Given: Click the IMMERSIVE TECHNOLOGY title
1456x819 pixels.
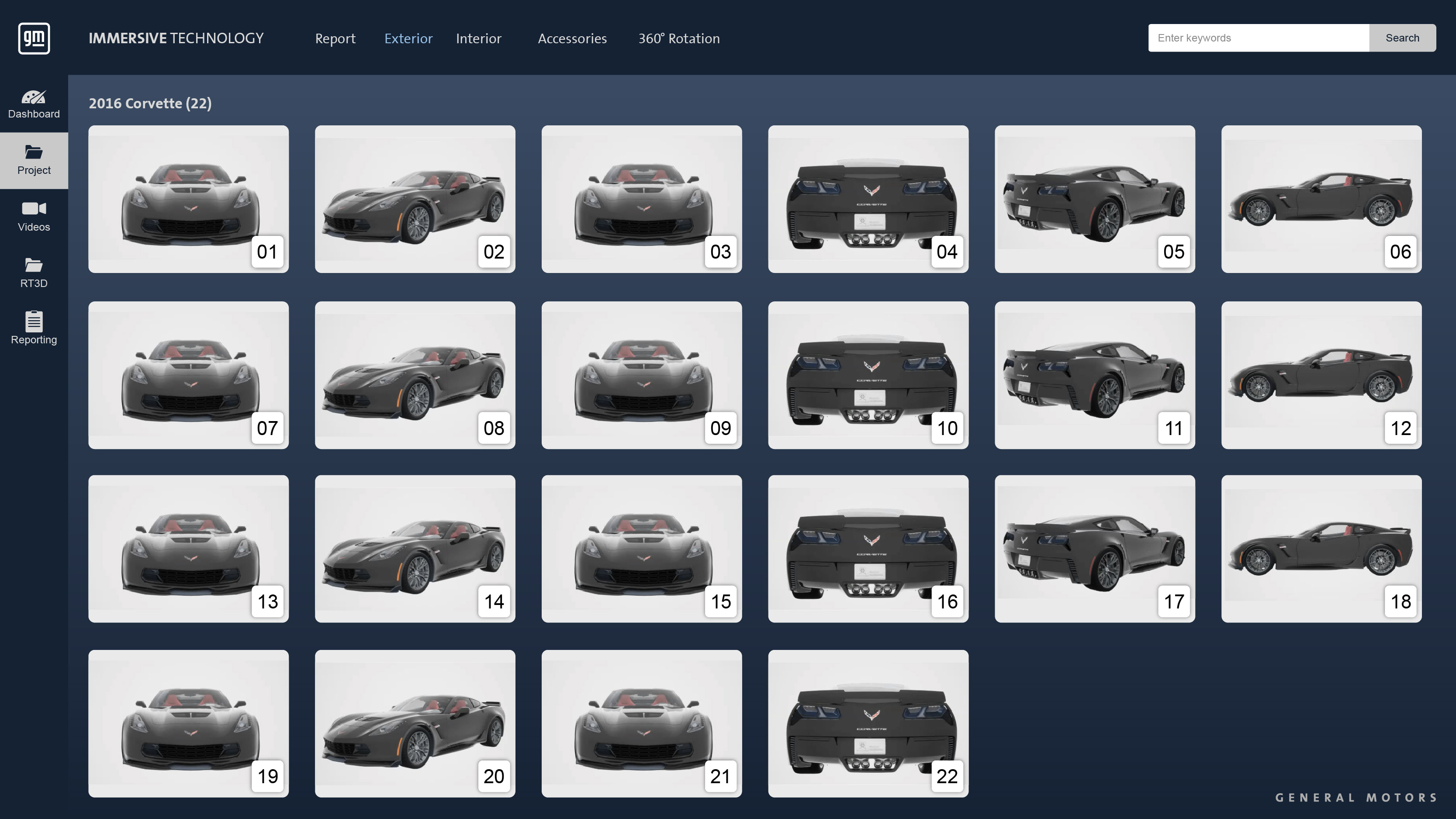Looking at the screenshot, I should 175,38.
